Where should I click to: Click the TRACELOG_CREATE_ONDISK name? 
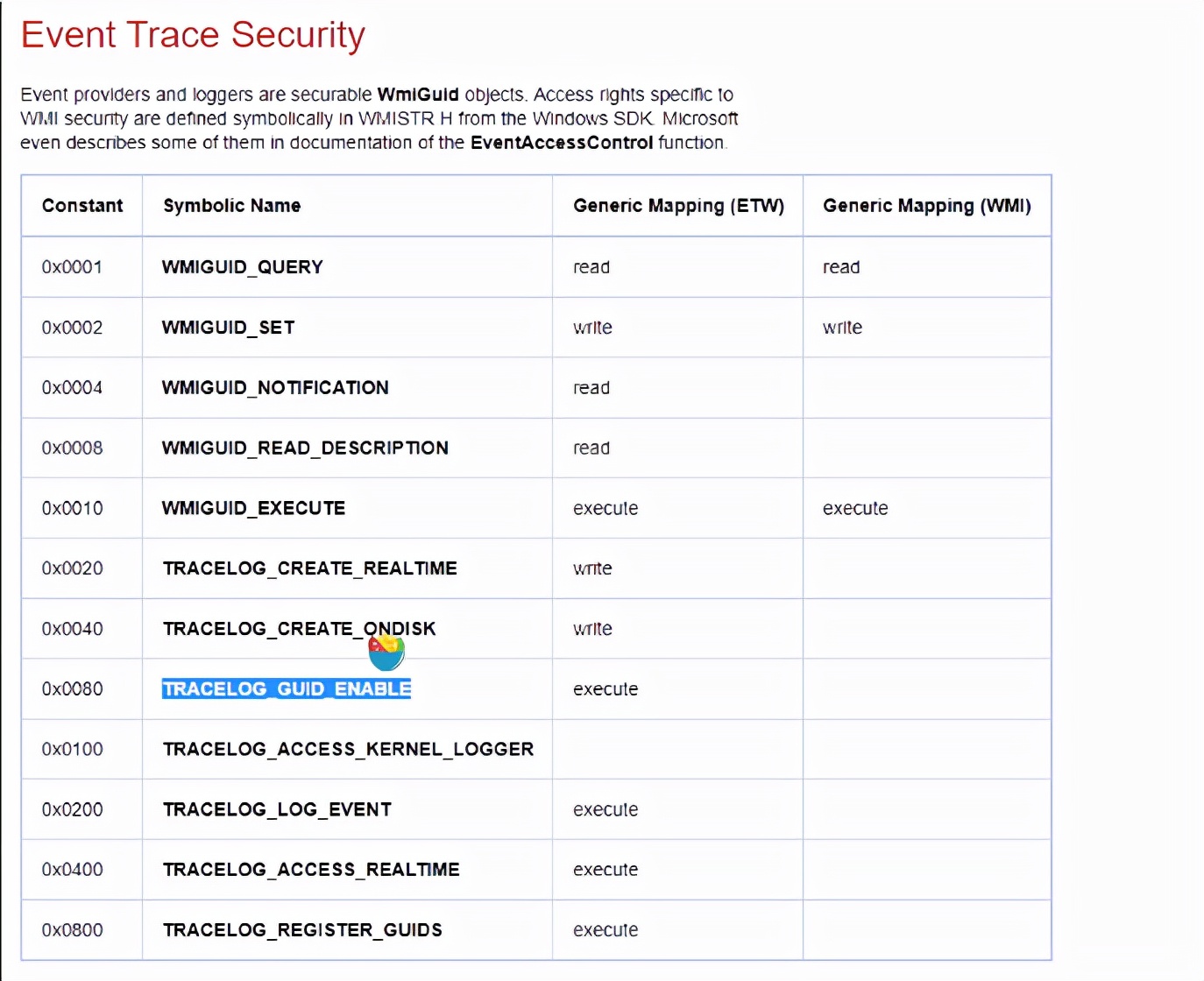pos(299,629)
